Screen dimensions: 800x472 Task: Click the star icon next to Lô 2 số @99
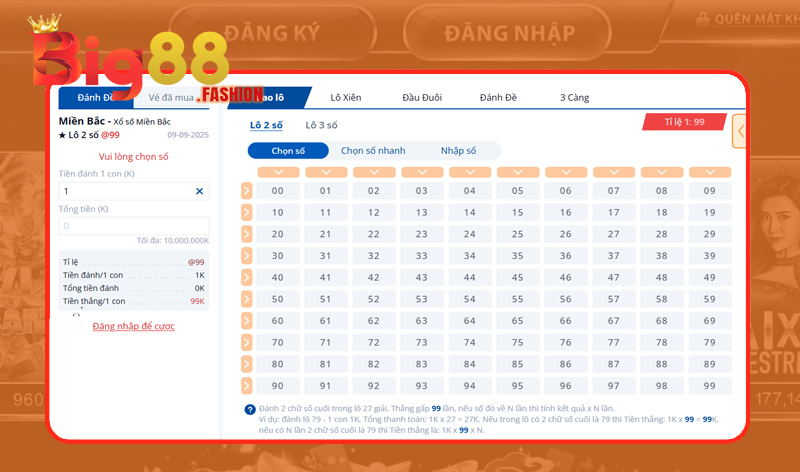coord(62,135)
